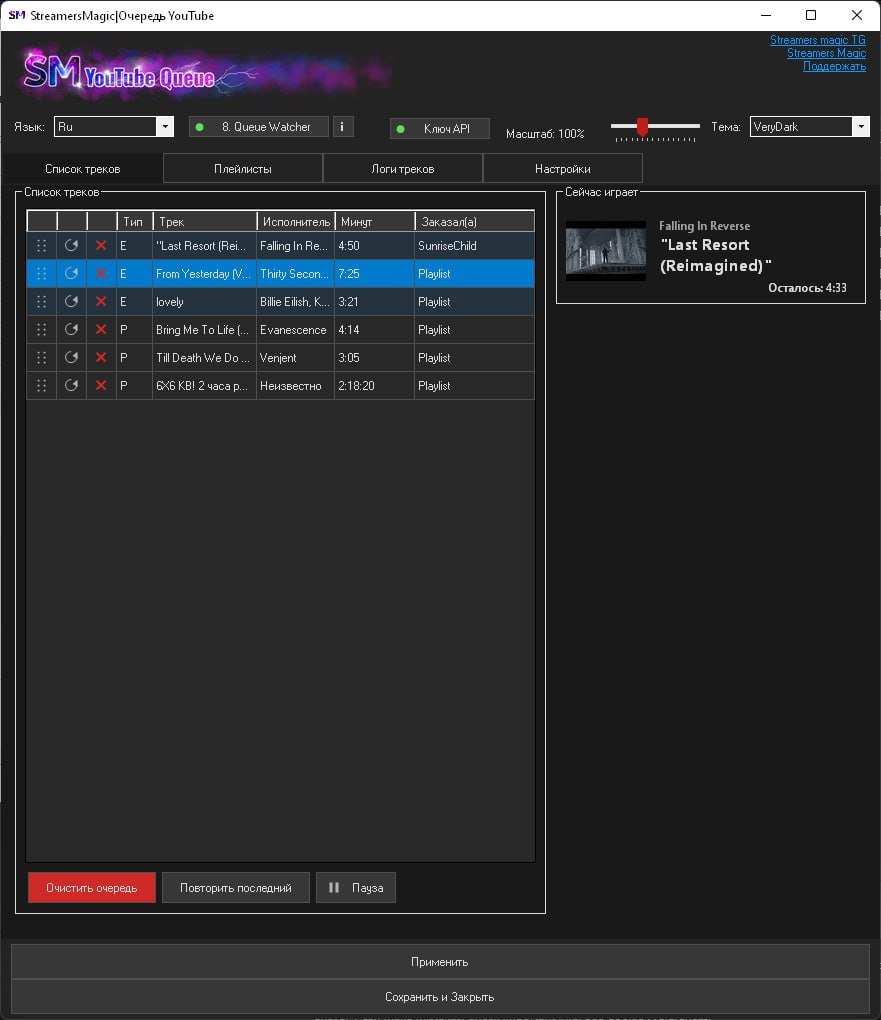Delete the "Bring Me To Life" track

point(101,329)
